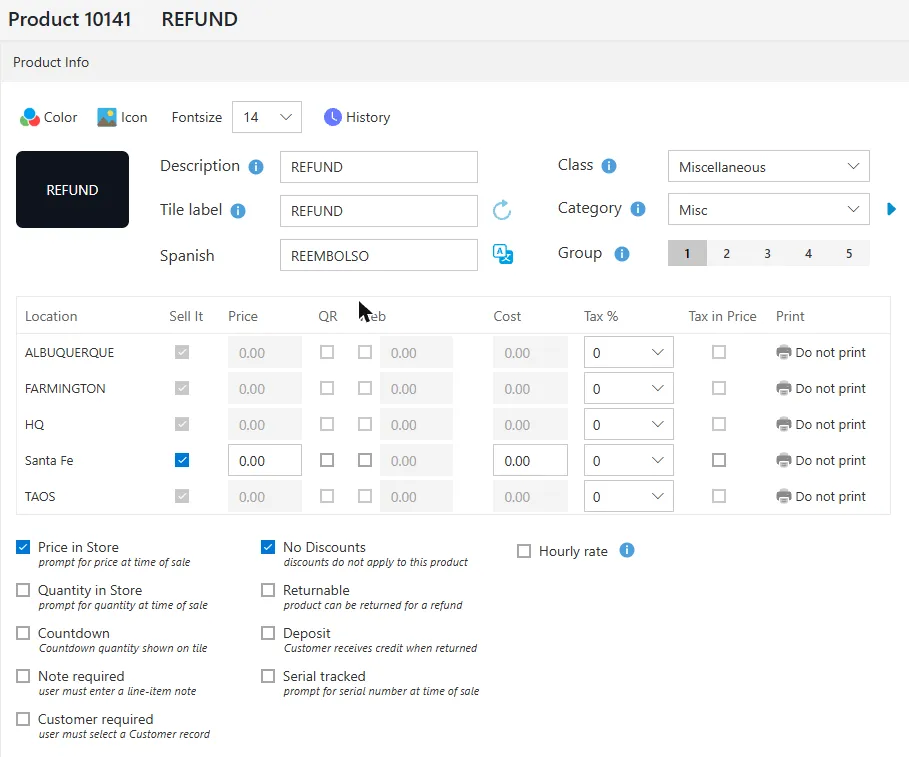
Task: Click the Description input field
Action: coord(379,167)
